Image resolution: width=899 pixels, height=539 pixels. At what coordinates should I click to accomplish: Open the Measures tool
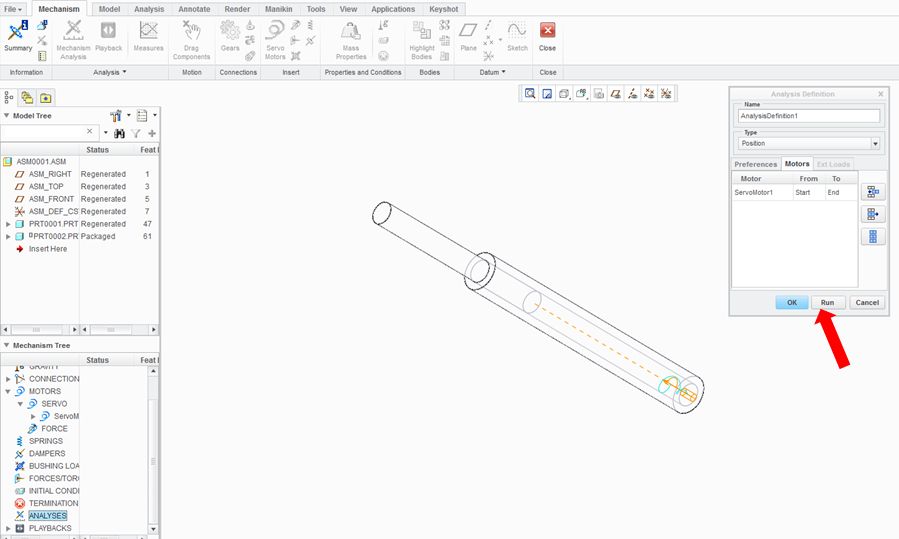click(148, 36)
